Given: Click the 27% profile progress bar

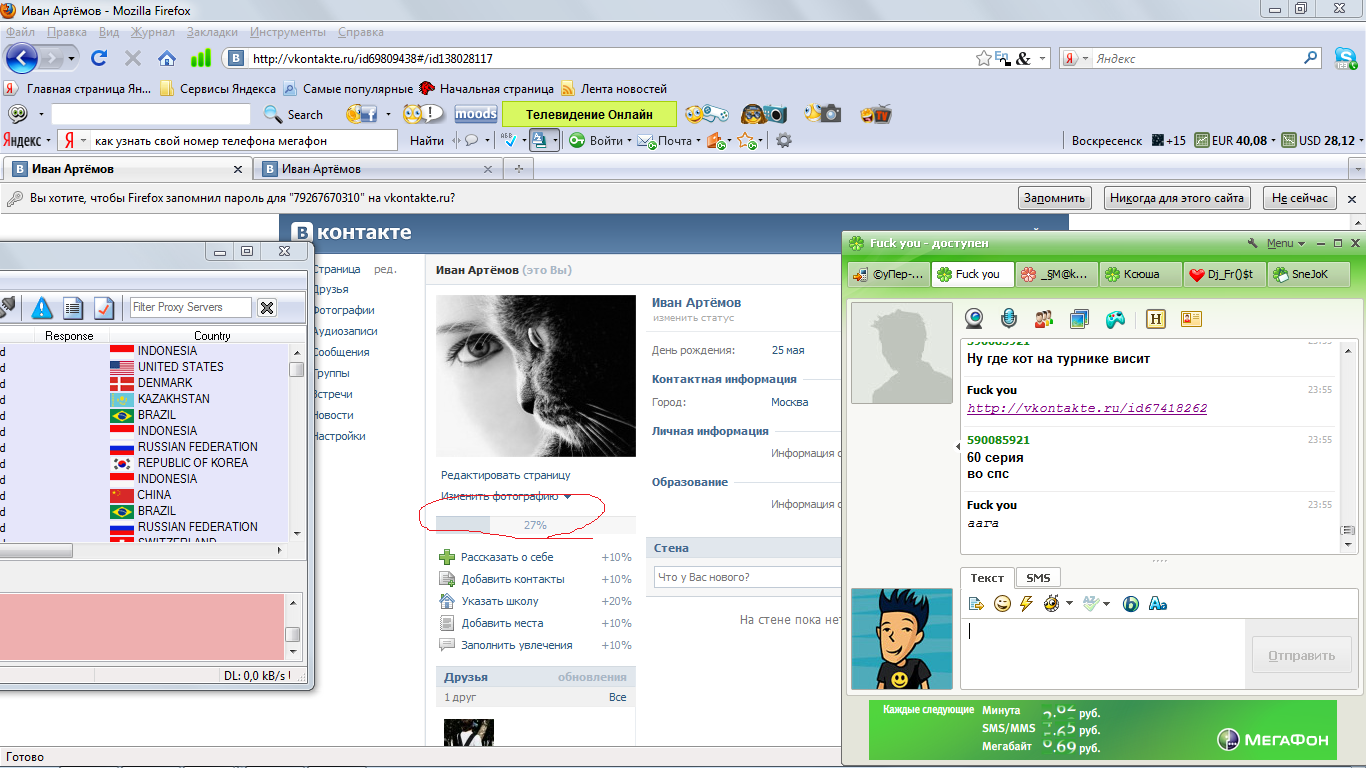Looking at the screenshot, I should click(536, 525).
